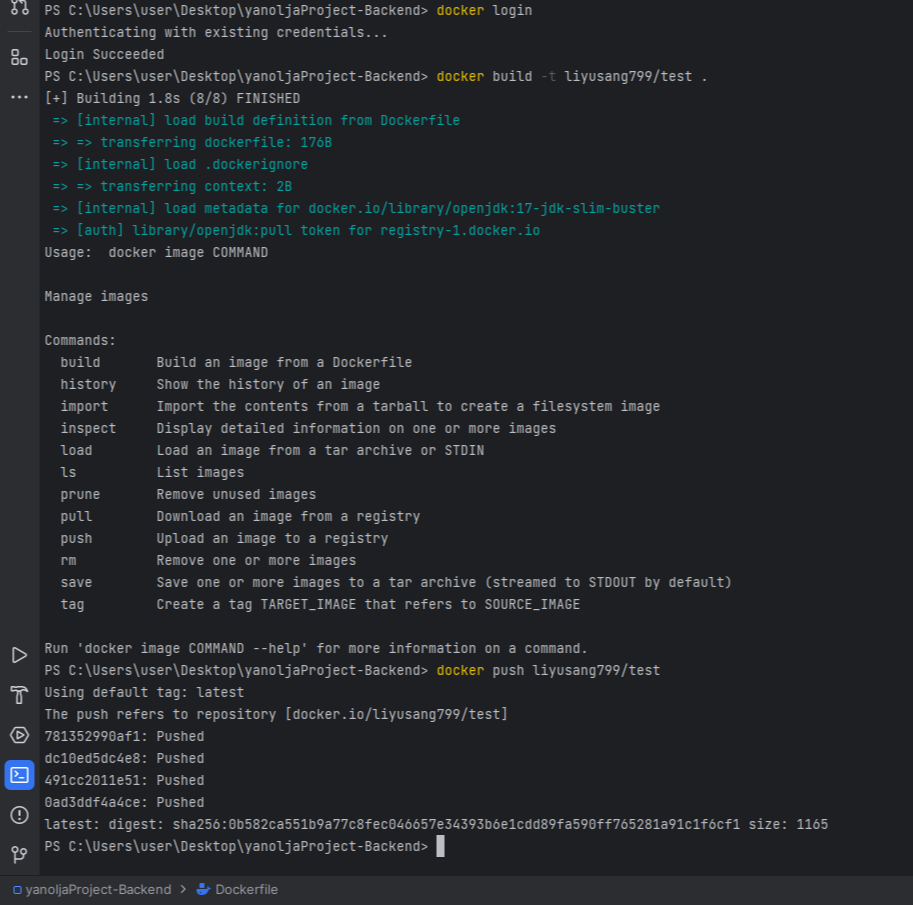
Task: Click the 'docker build -t liyusang799/test .' command
Action: [571, 76]
